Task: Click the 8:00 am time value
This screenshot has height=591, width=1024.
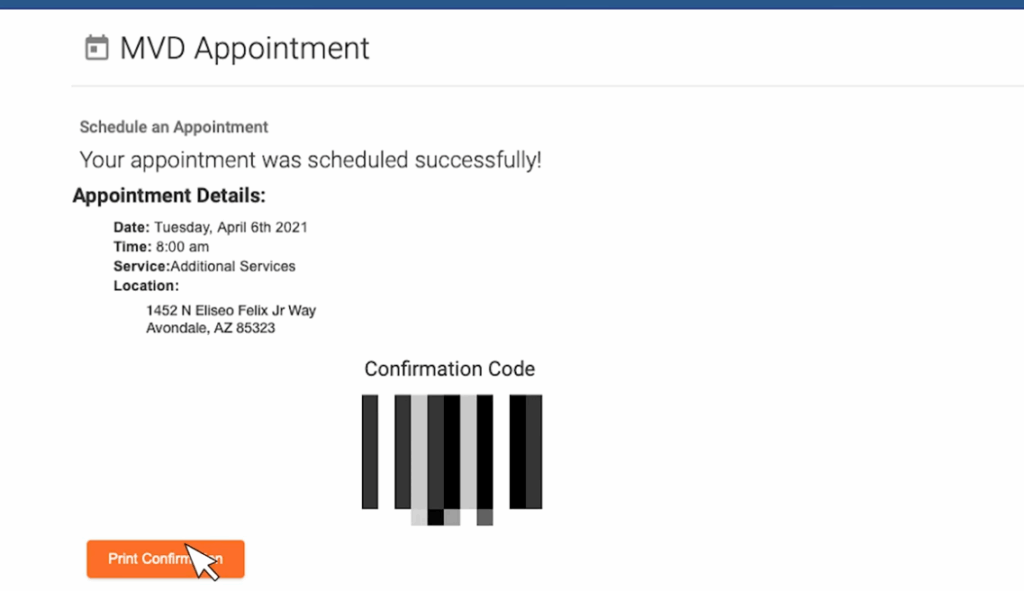Action: pyautogui.click(x=182, y=247)
